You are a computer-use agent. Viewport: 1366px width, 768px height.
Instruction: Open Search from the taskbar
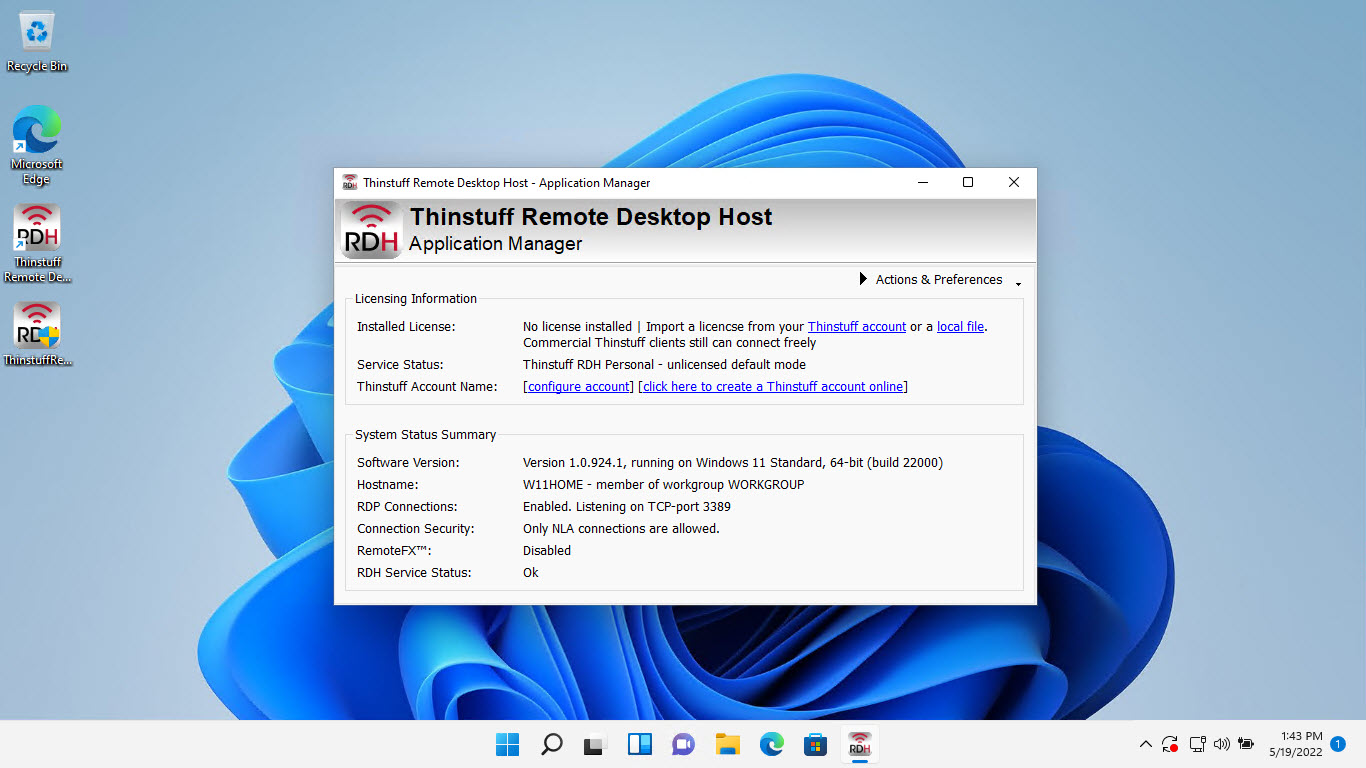551,744
